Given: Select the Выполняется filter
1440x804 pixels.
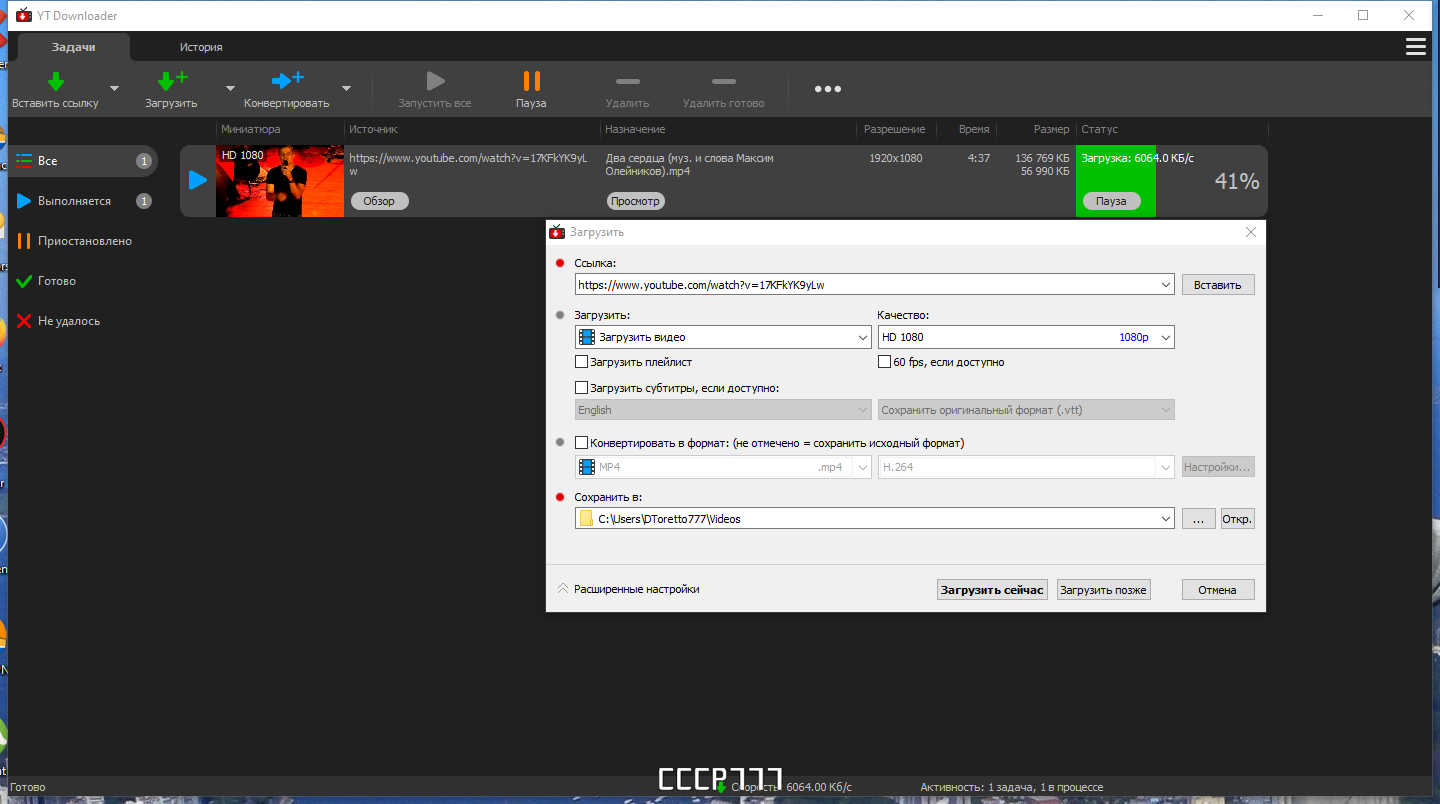Looking at the screenshot, I should tap(83, 201).
